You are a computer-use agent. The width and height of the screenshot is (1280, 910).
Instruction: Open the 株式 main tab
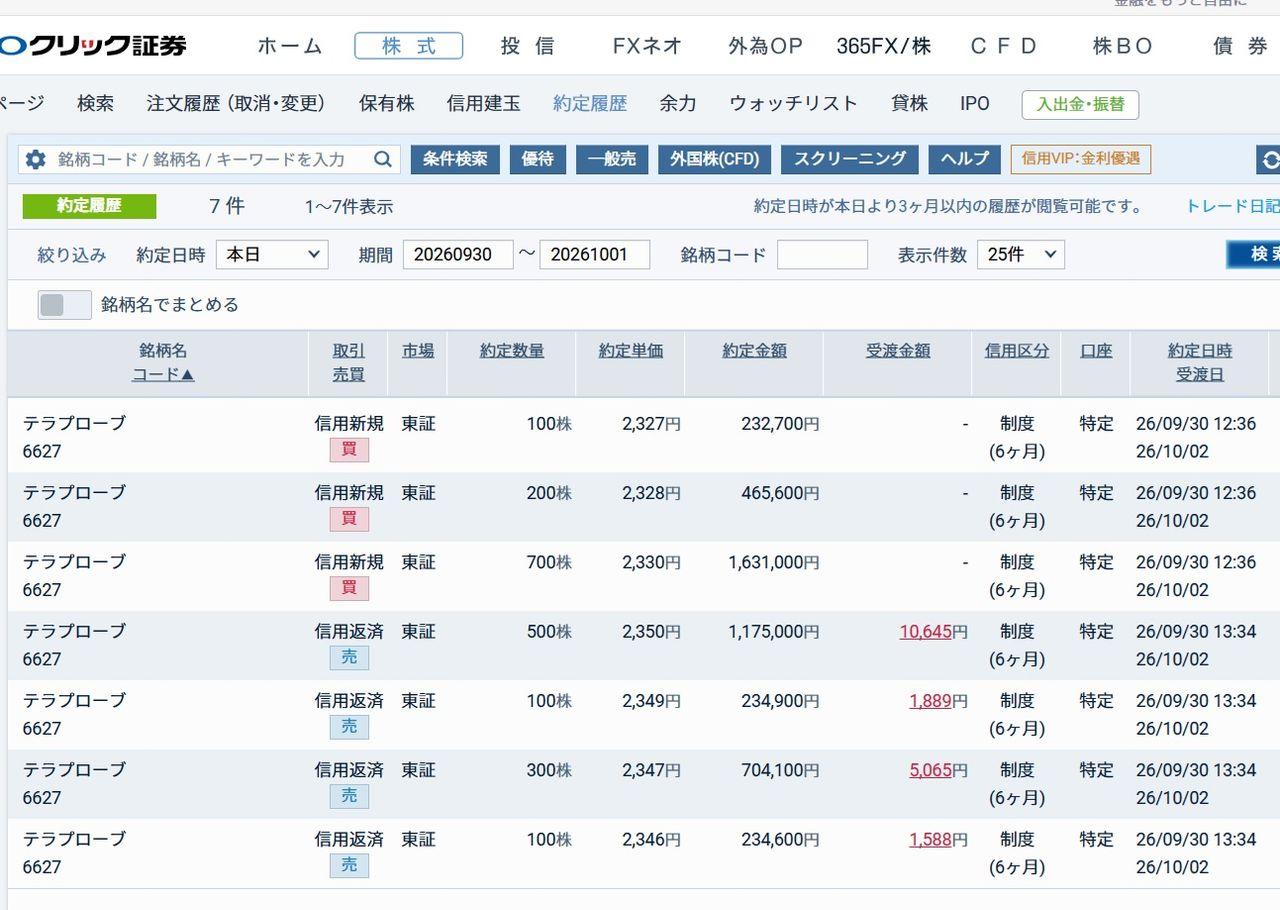point(409,46)
